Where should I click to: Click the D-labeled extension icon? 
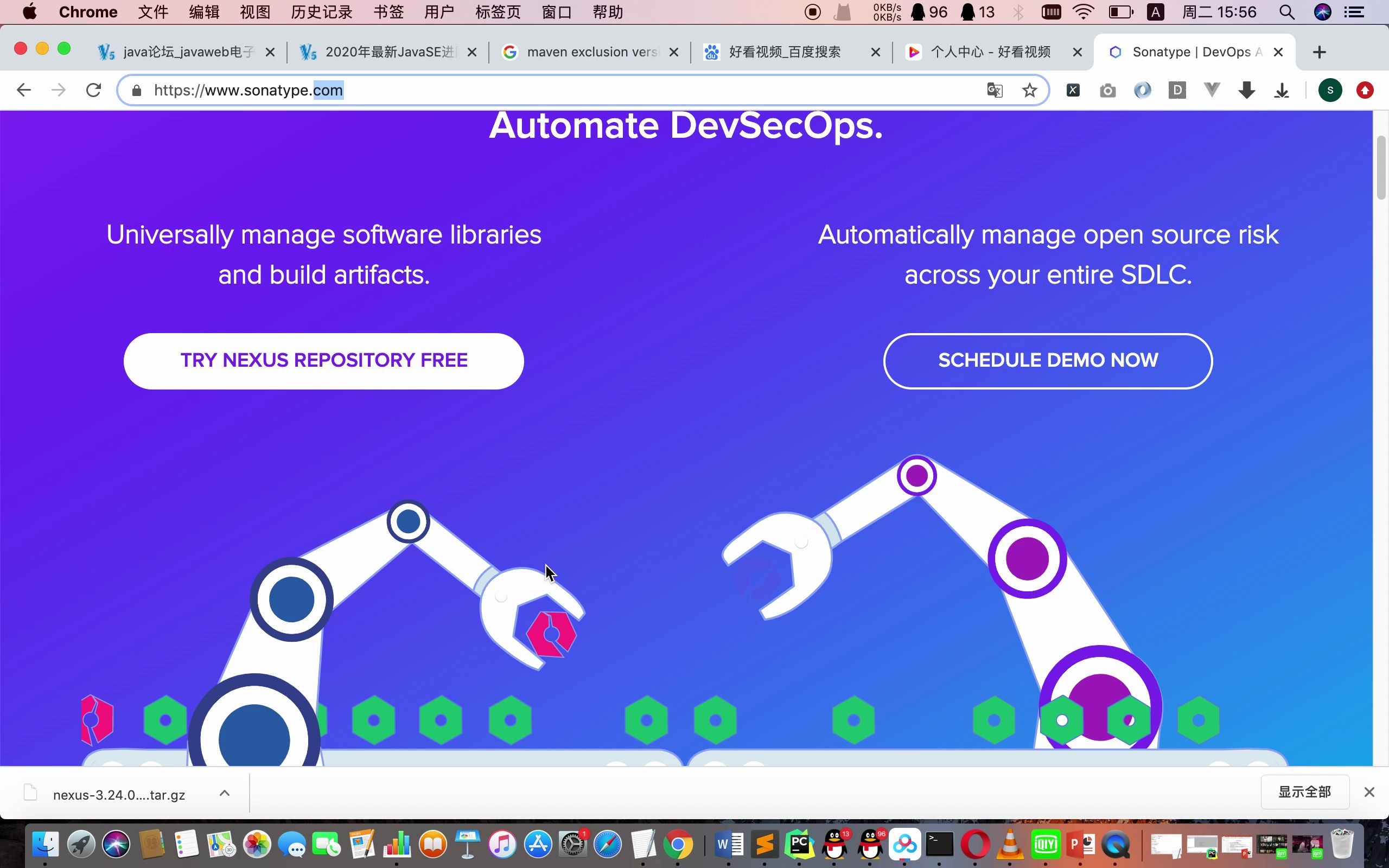pyautogui.click(x=1177, y=90)
